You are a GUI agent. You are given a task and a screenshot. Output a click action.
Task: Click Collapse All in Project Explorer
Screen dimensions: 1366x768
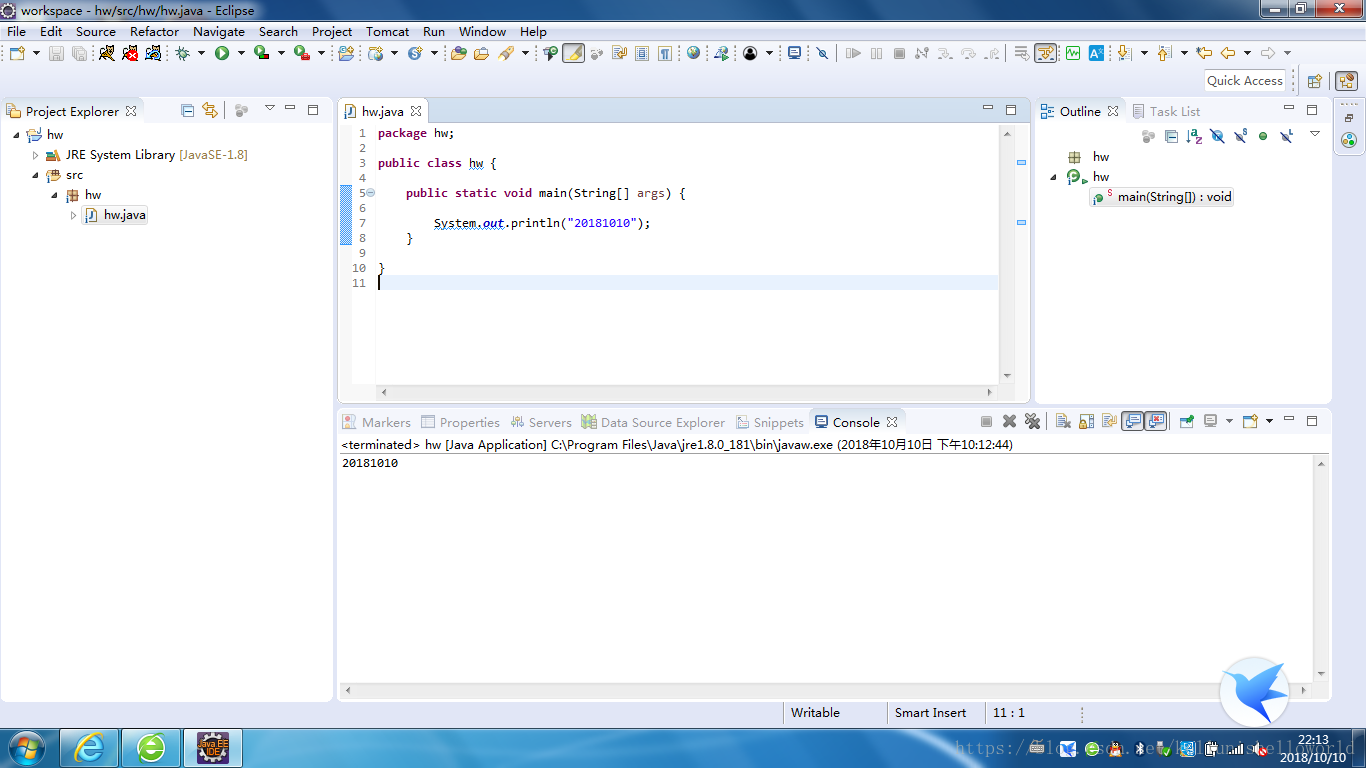coord(187,110)
